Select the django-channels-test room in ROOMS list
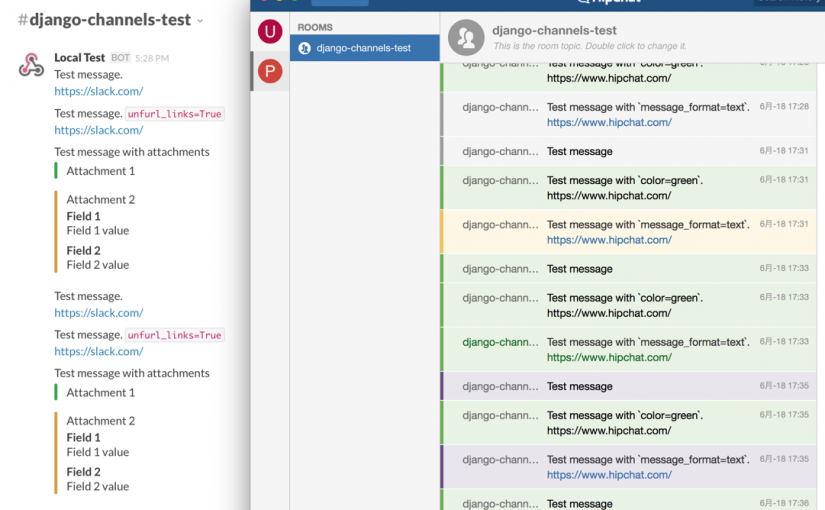Screen dimensions: 825x510 coord(365,48)
